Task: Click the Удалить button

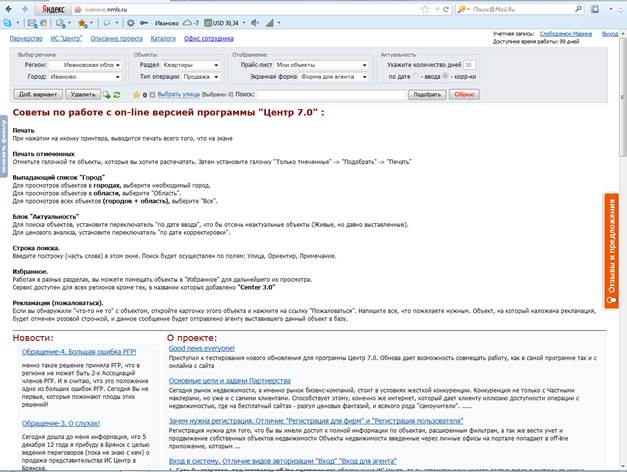Action: point(83,94)
